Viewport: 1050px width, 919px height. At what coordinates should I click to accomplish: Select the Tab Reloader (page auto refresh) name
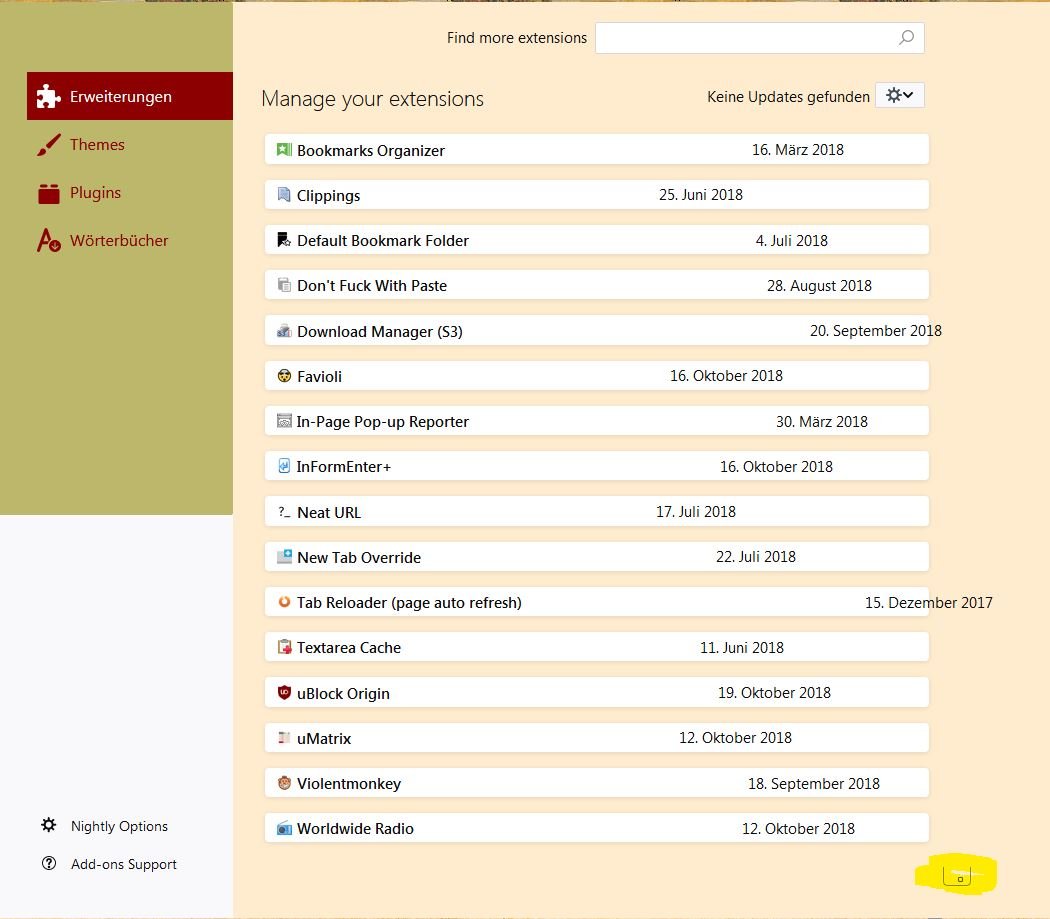click(409, 603)
